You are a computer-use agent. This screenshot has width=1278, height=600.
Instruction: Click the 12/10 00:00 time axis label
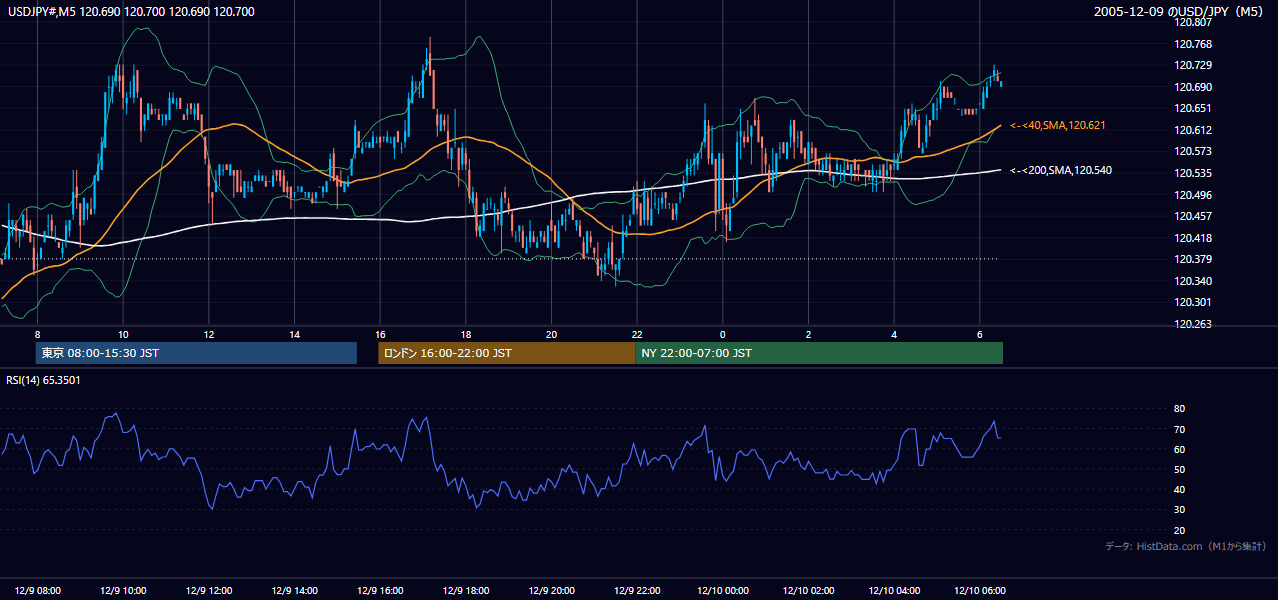pyautogui.click(x=723, y=591)
